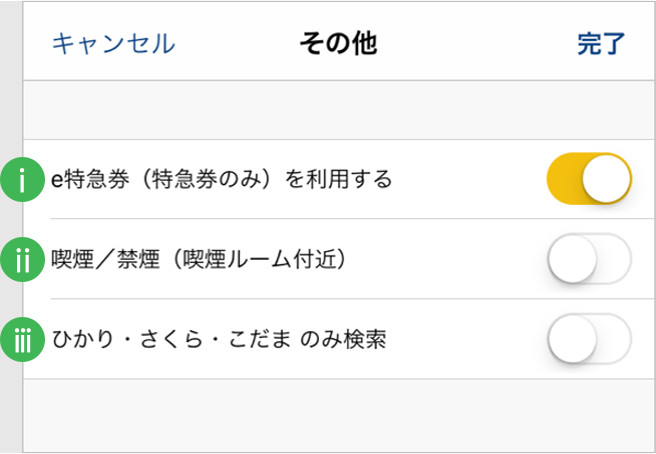This screenshot has width=656, height=454.
Task: Click the empty right half of the のみ検索 switch track
Action: click(x=614, y=339)
